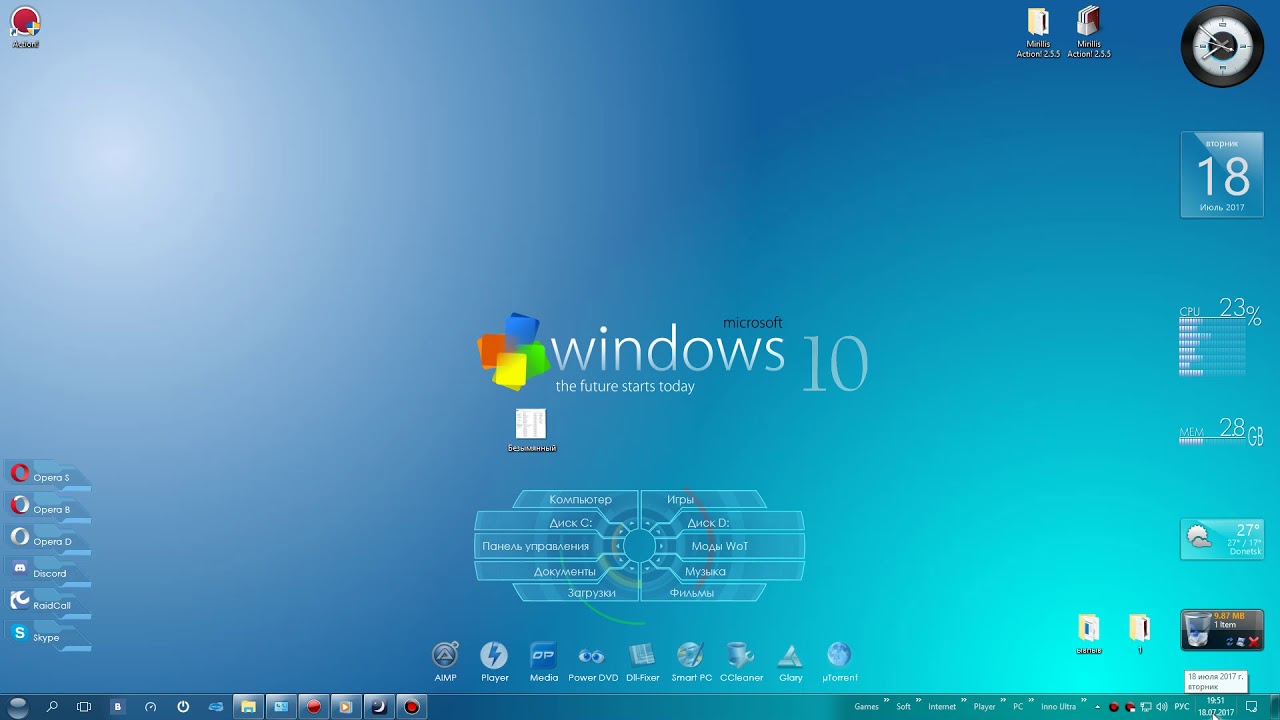Open Диск C: in the circular menu

tap(570, 523)
